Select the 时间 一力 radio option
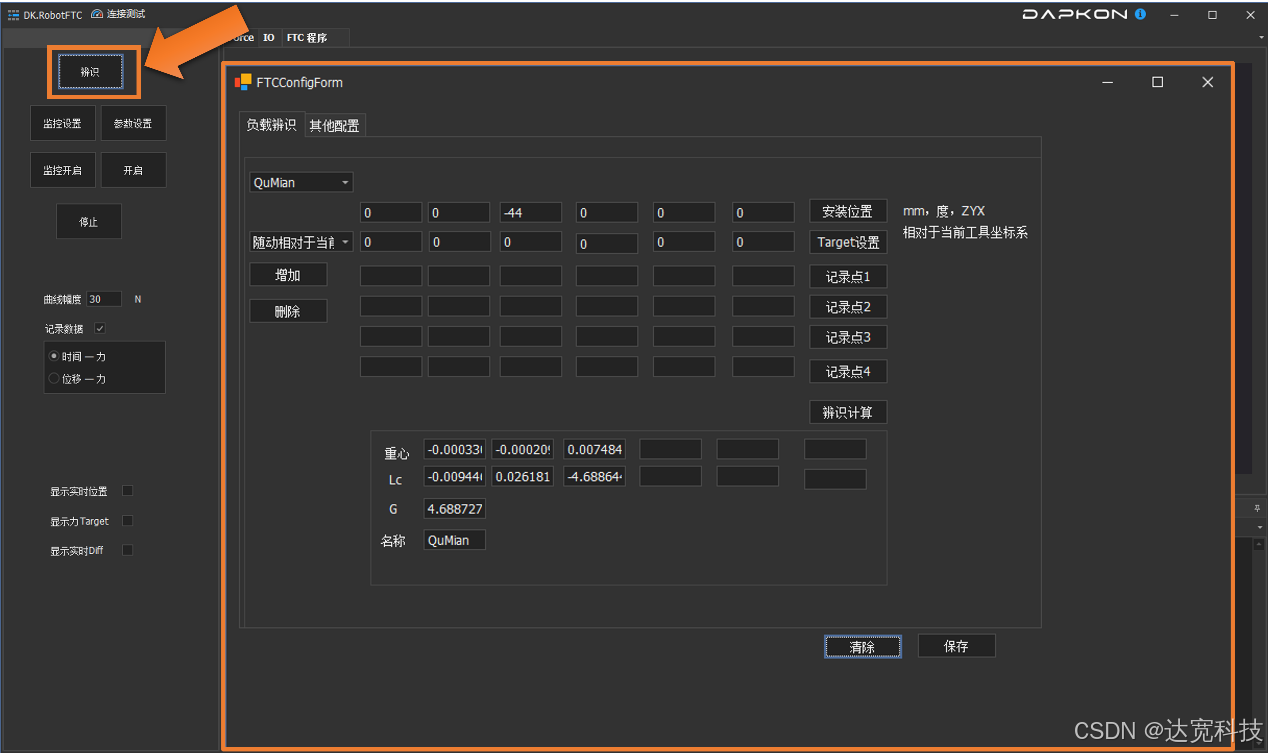Screen dimensions: 1268x753 pos(54,356)
